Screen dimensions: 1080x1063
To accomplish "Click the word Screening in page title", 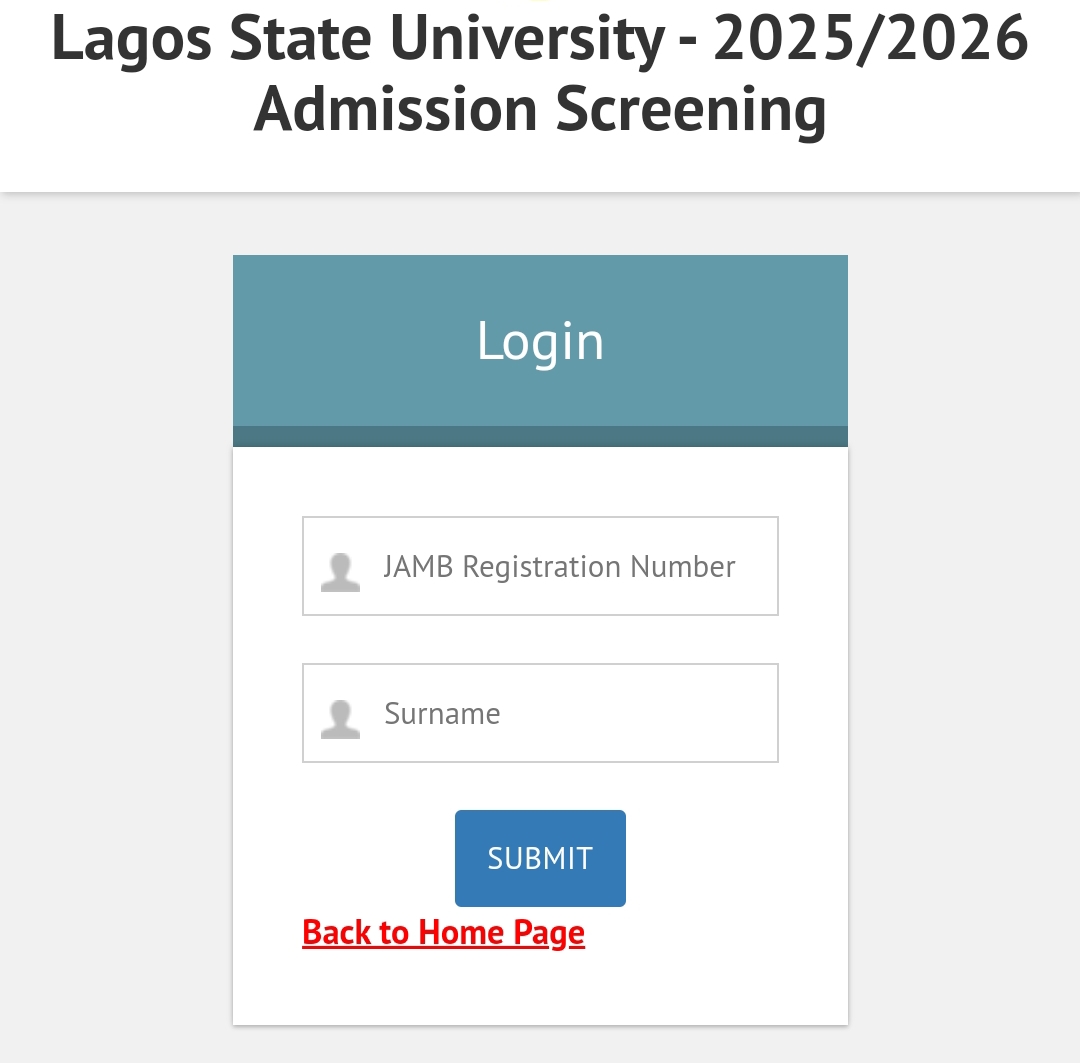I will click(x=691, y=112).
